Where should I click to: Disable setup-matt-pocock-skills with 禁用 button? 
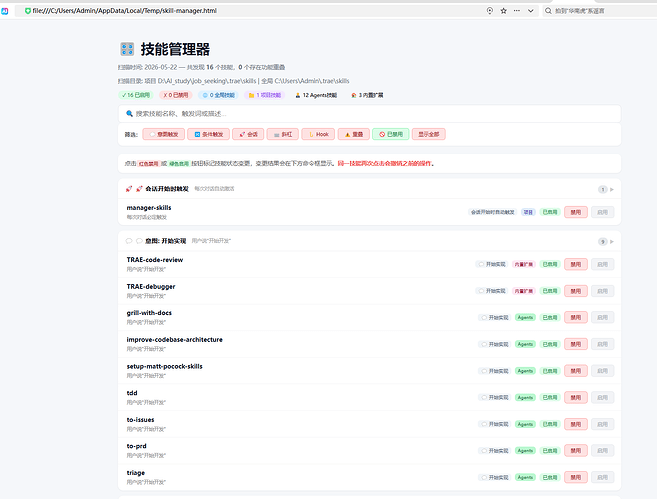pyautogui.click(x=576, y=371)
